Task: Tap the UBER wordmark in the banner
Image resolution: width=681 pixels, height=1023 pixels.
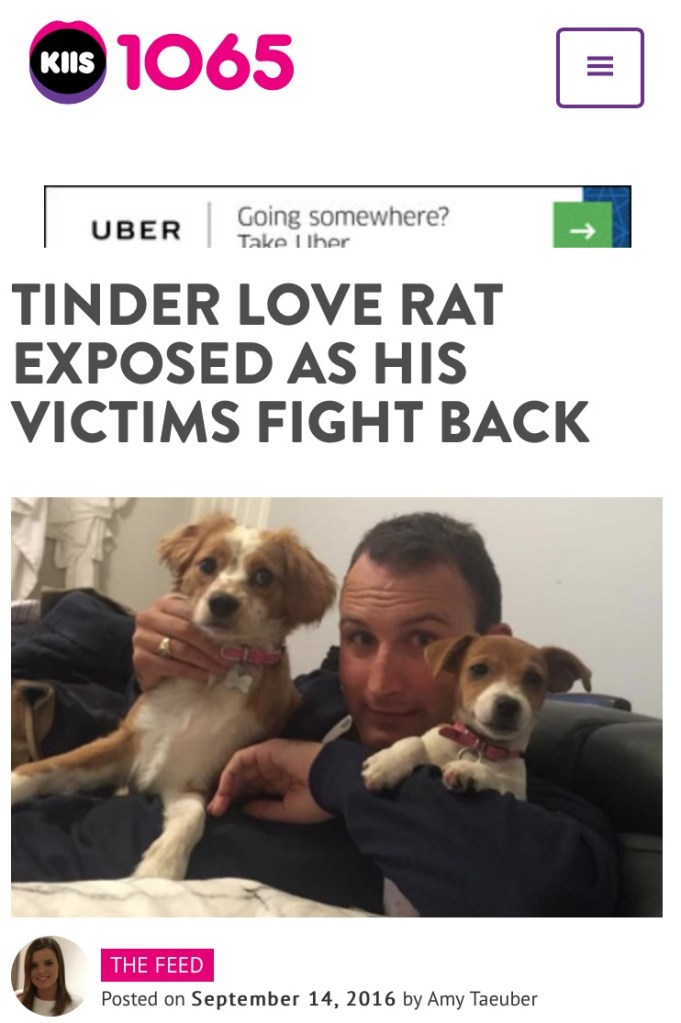Action: point(136,230)
